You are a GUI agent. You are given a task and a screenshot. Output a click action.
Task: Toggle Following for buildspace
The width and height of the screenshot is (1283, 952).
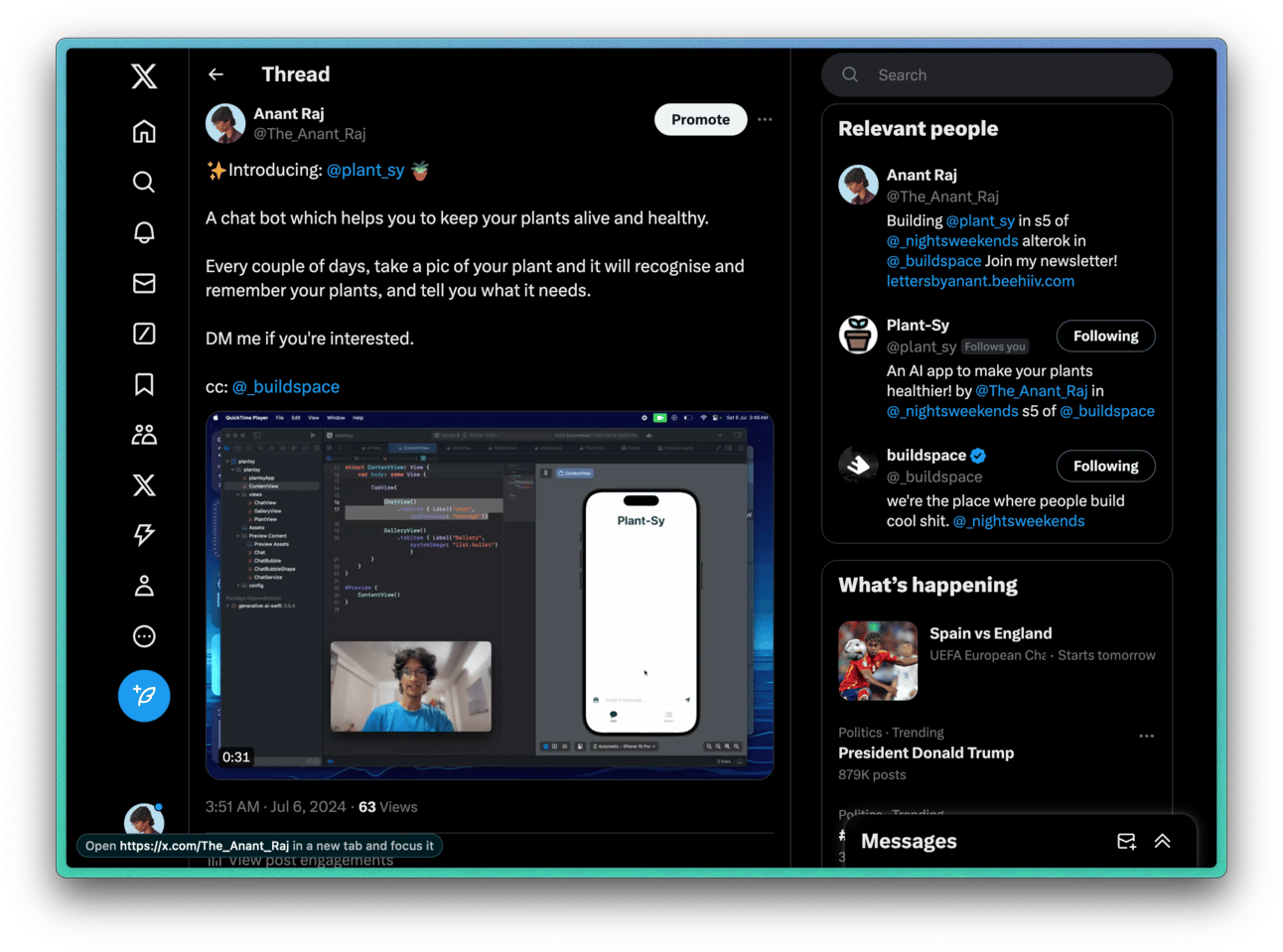point(1105,466)
